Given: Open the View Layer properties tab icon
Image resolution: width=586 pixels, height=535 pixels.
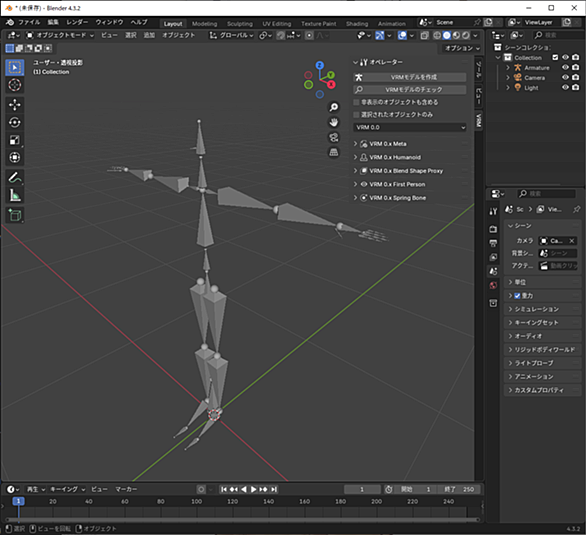Looking at the screenshot, I should (493, 257).
